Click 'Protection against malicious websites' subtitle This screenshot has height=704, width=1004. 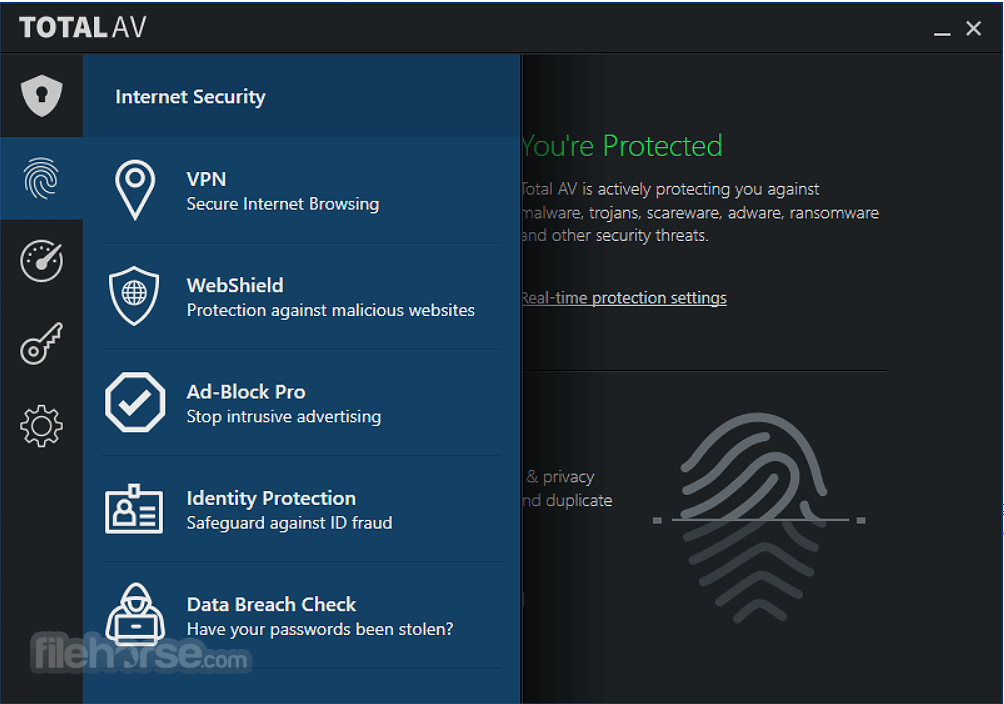tap(330, 310)
